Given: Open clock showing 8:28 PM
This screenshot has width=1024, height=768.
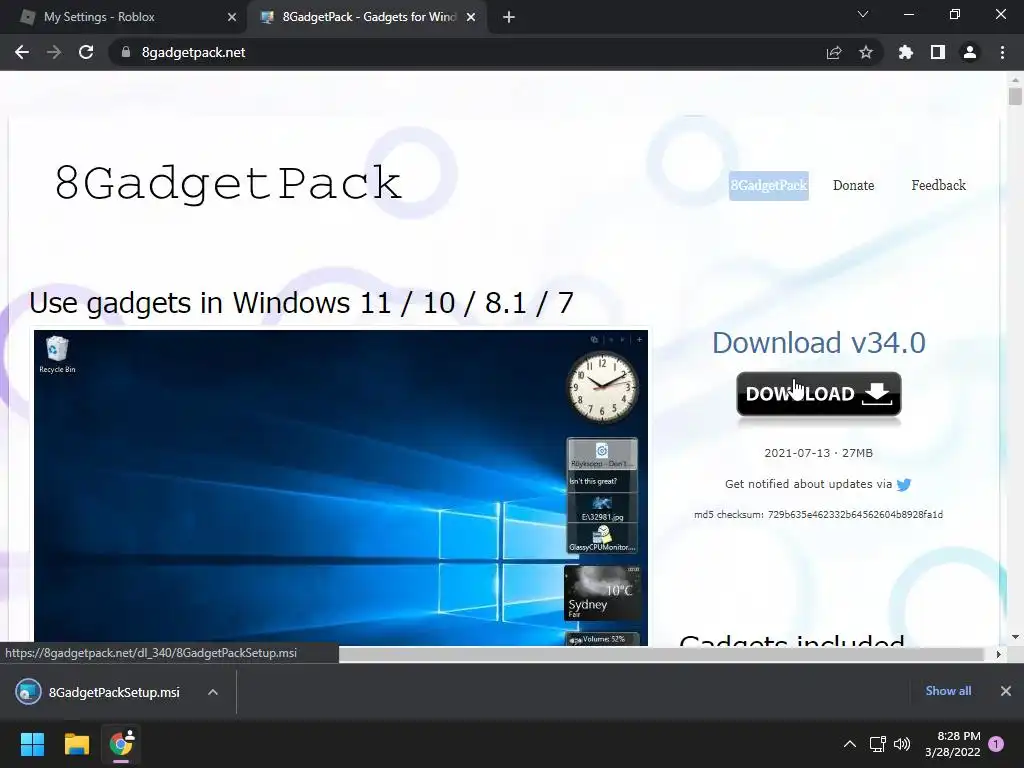Looking at the screenshot, I should pyautogui.click(x=953, y=744).
